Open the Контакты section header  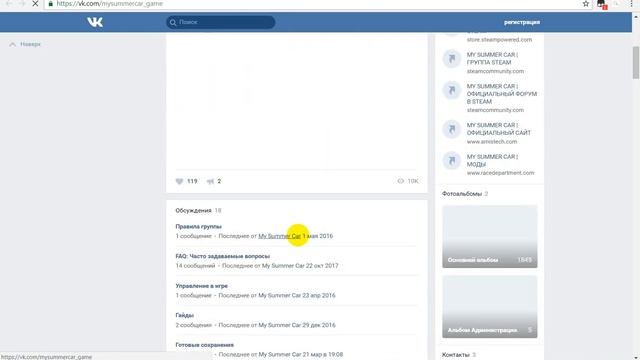point(456,355)
